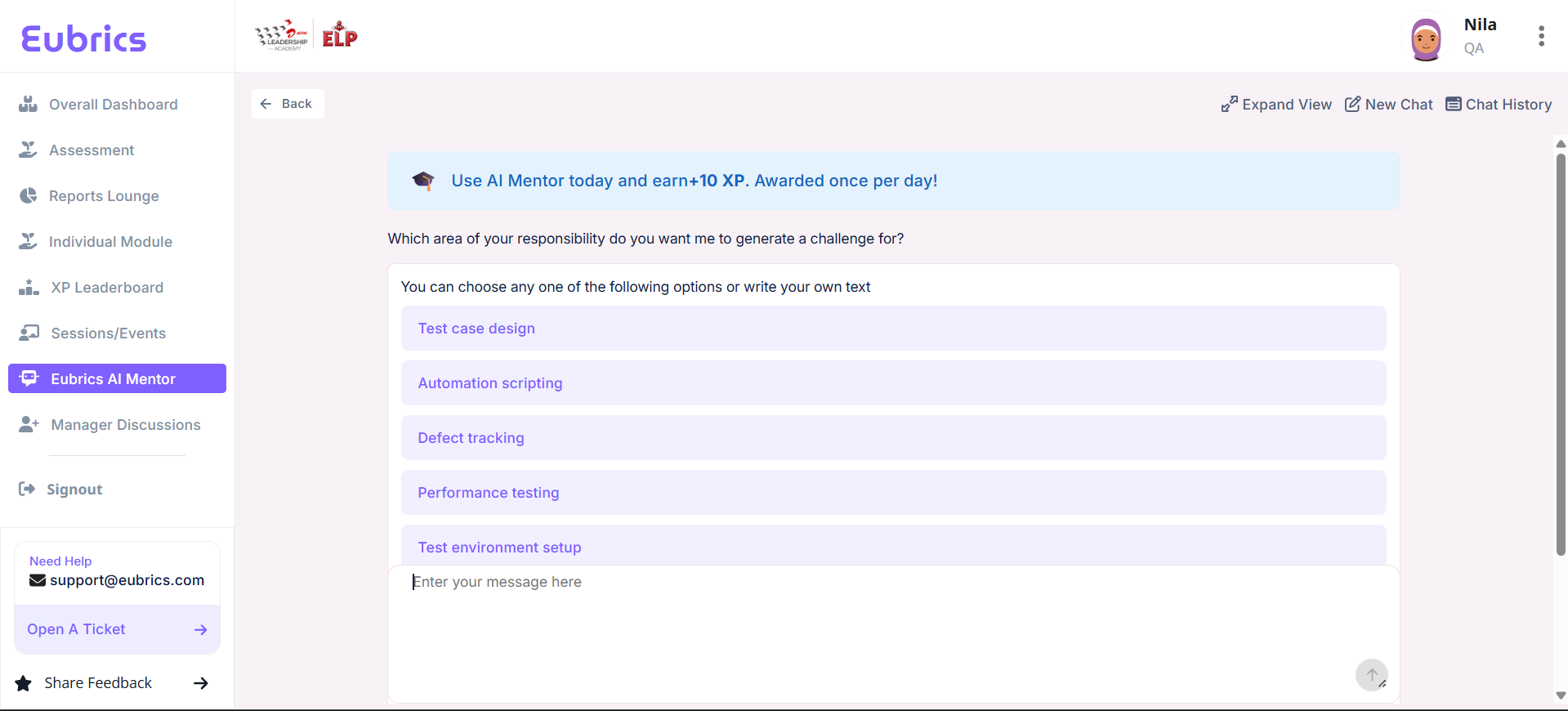Open the three-dot user menu
Image resolution: width=1568 pixels, height=711 pixels.
(1541, 36)
